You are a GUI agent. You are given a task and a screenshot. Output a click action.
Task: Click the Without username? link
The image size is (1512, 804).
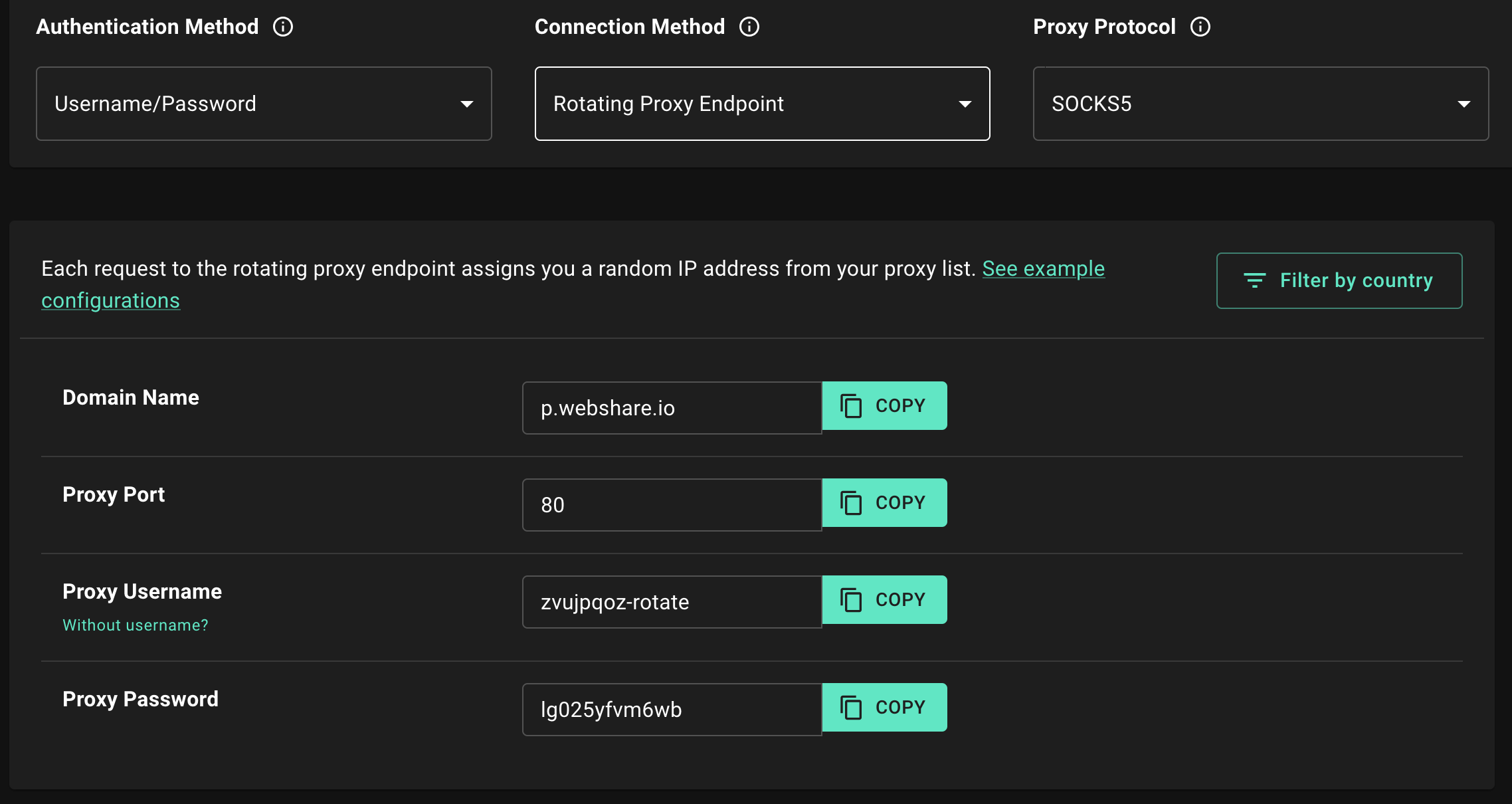(x=136, y=625)
